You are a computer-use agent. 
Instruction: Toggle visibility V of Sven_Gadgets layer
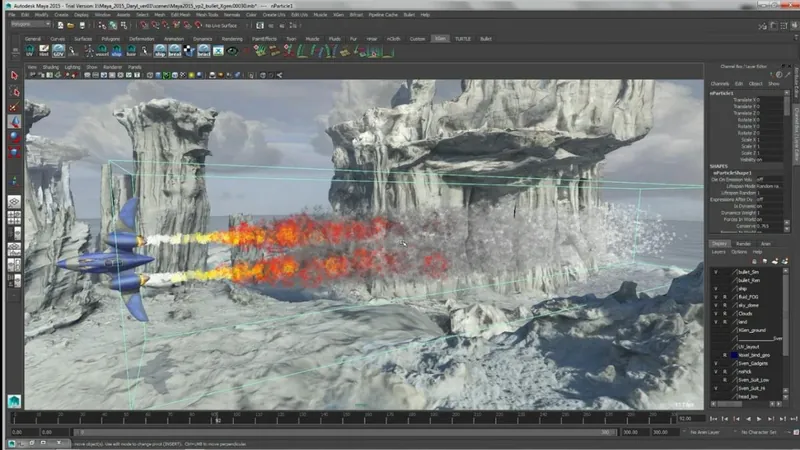click(x=716, y=364)
